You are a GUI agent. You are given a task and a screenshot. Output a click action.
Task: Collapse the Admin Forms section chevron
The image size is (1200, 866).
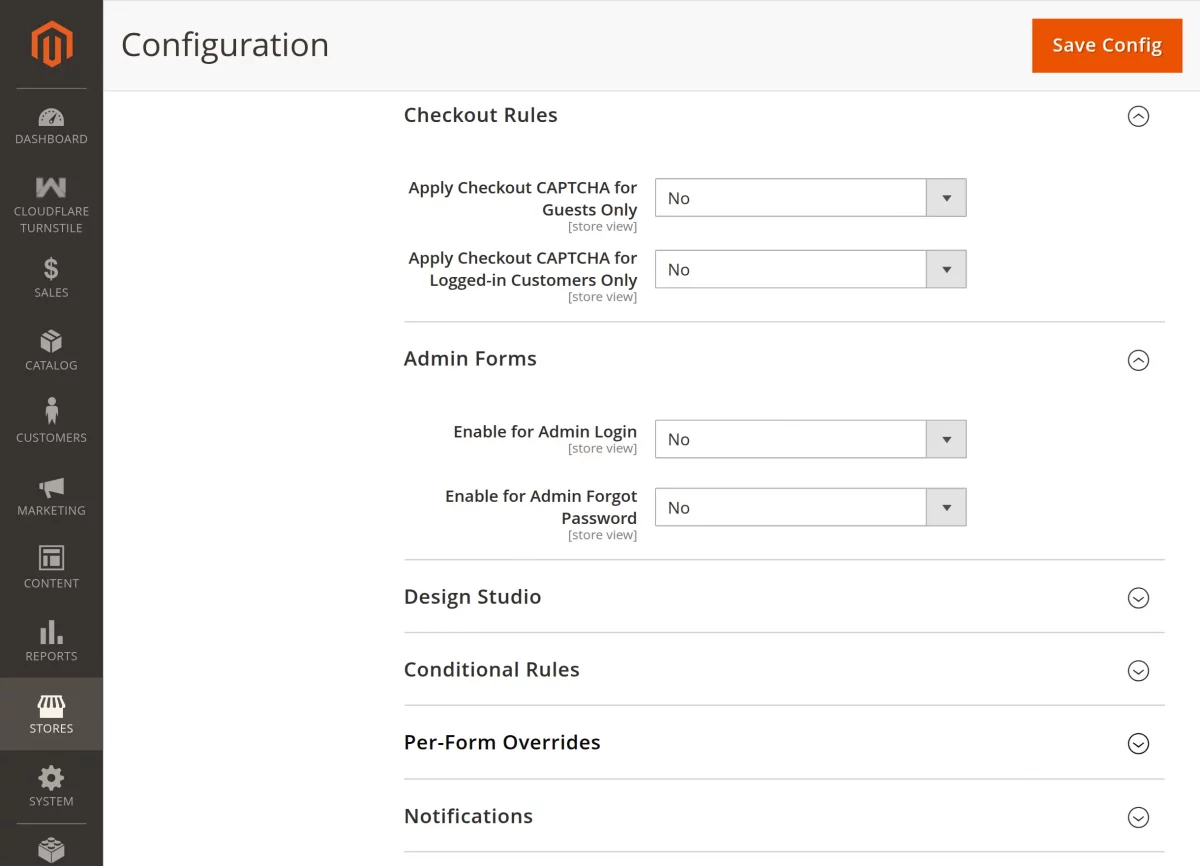click(x=1138, y=360)
